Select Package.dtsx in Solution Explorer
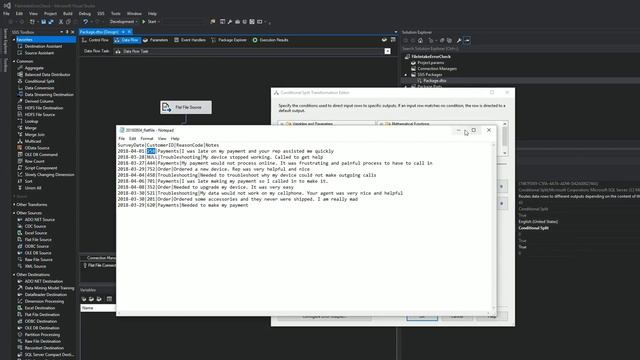Screen dimensions: 640x360 click(x=434, y=81)
